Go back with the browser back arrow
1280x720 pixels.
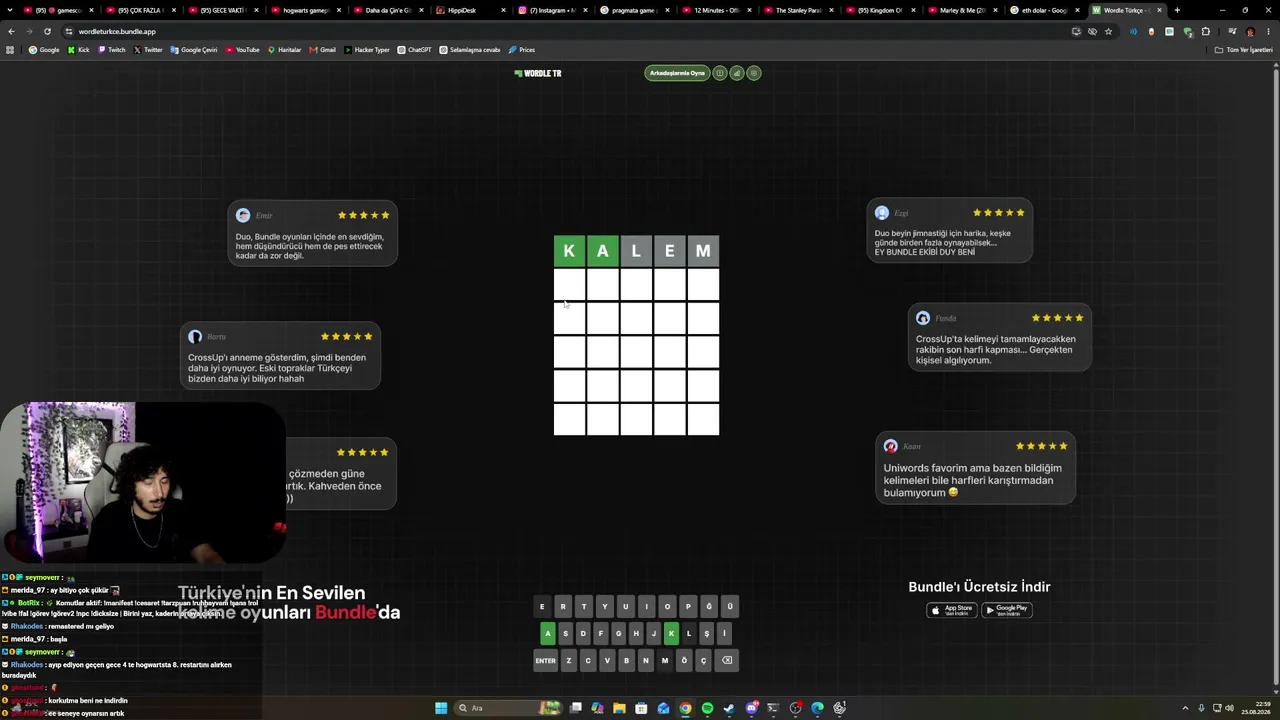[11, 31]
